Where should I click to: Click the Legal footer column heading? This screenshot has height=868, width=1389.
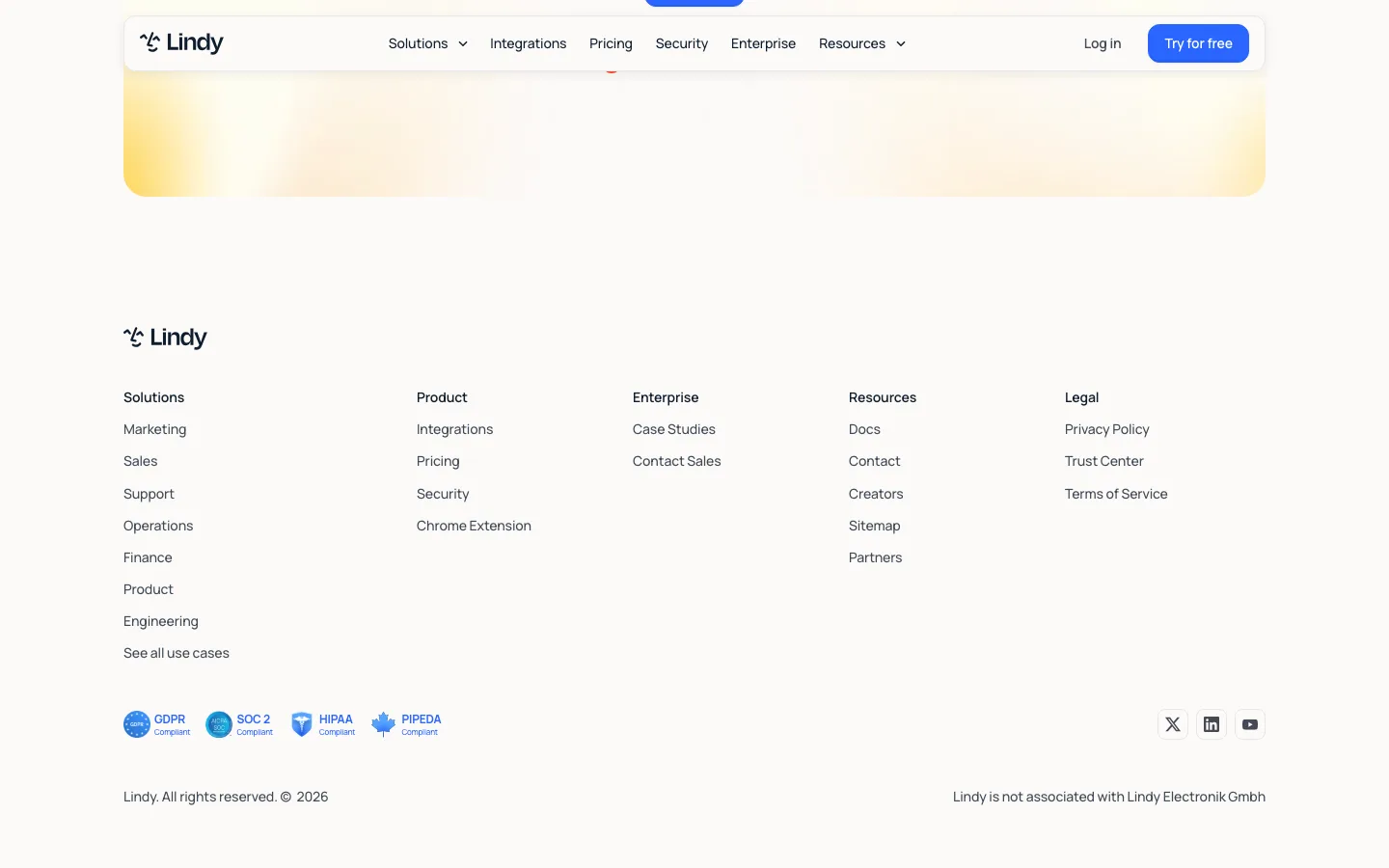point(1081,397)
